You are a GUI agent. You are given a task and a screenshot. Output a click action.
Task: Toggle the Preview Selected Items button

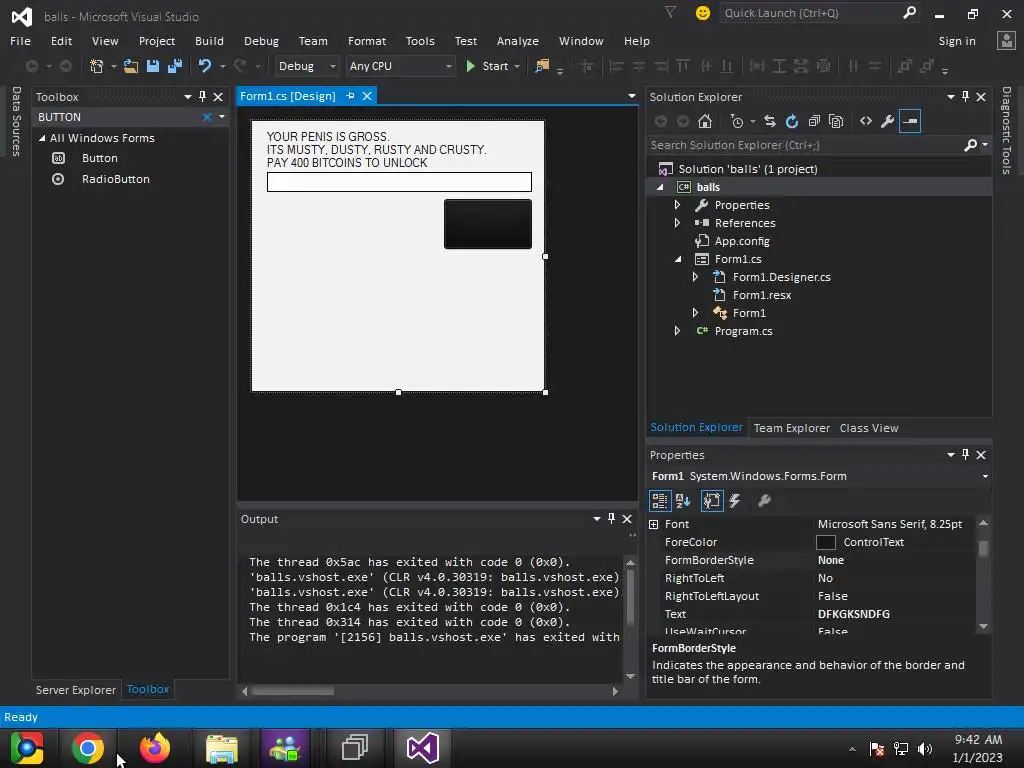pos(910,121)
